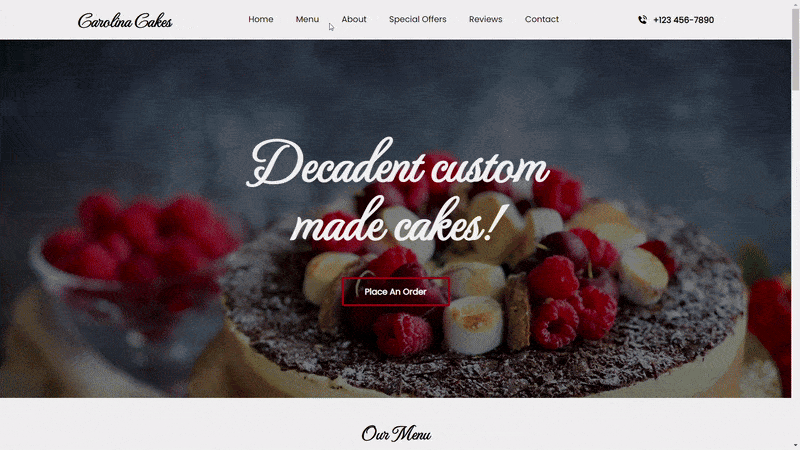Click the scrollbar track below the thumb
The image size is (800, 450).
tap(795, 265)
